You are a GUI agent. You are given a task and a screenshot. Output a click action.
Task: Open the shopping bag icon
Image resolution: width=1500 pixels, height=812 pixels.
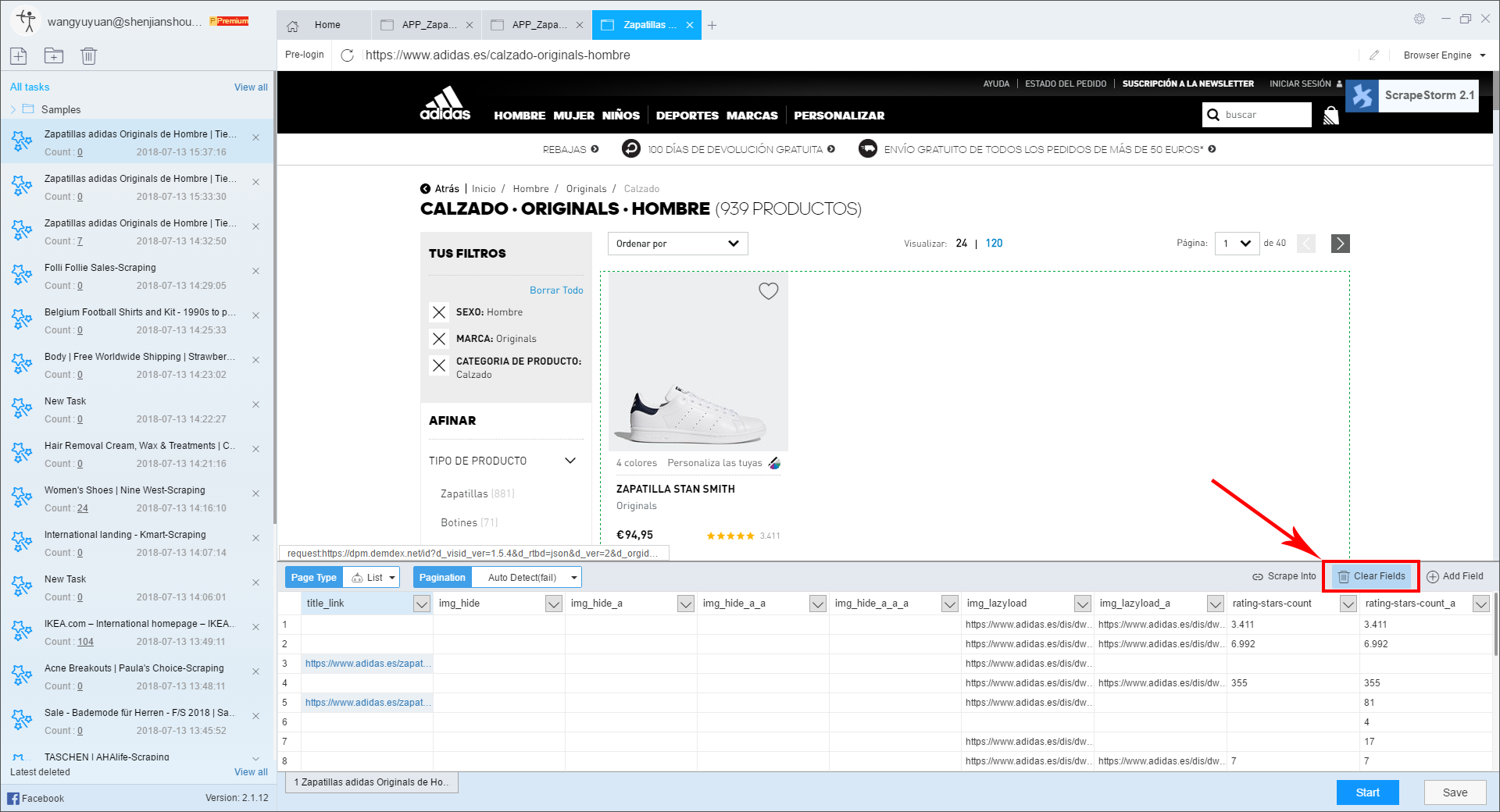(1331, 116)
